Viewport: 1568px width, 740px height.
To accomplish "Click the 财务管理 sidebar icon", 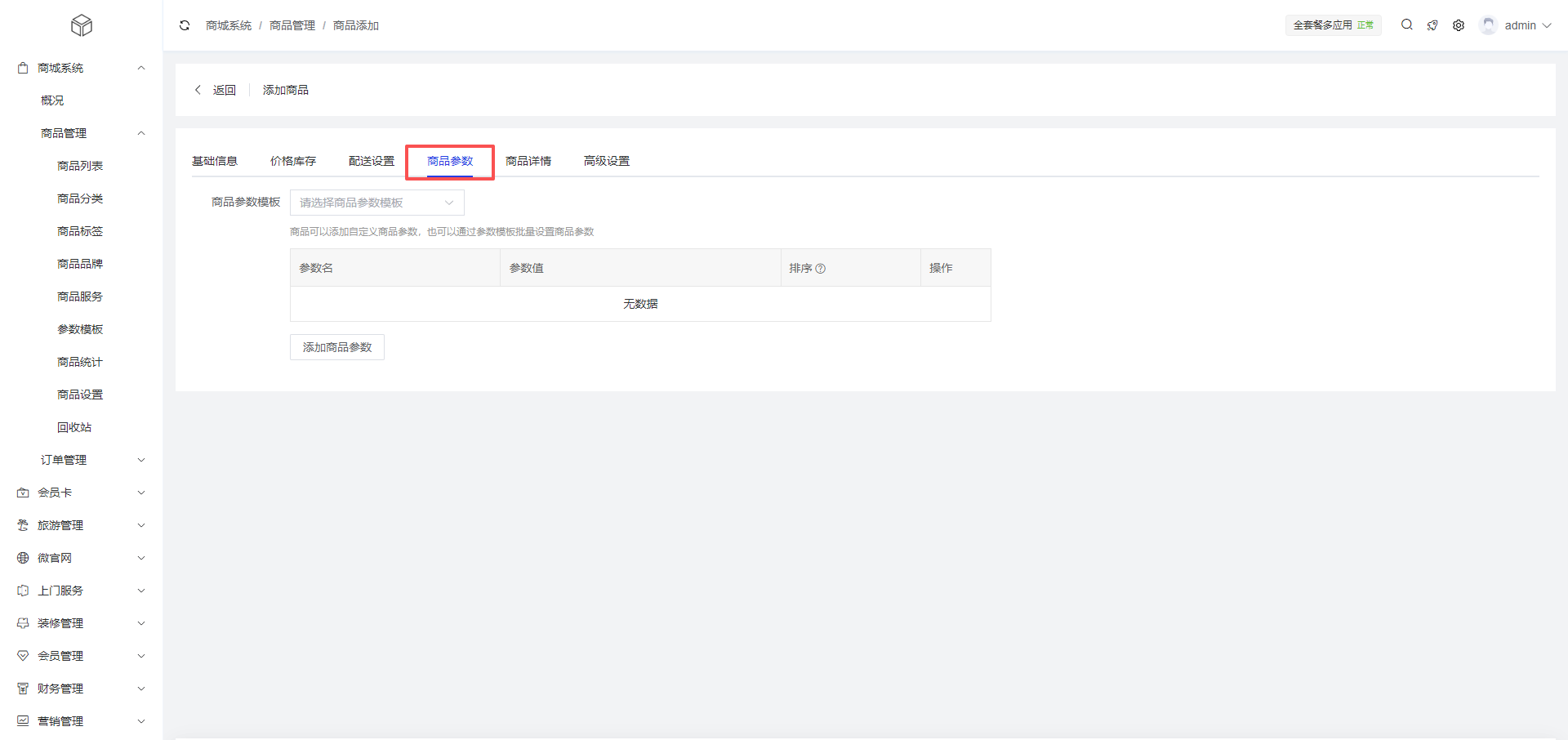I will [x=23, y=689].
